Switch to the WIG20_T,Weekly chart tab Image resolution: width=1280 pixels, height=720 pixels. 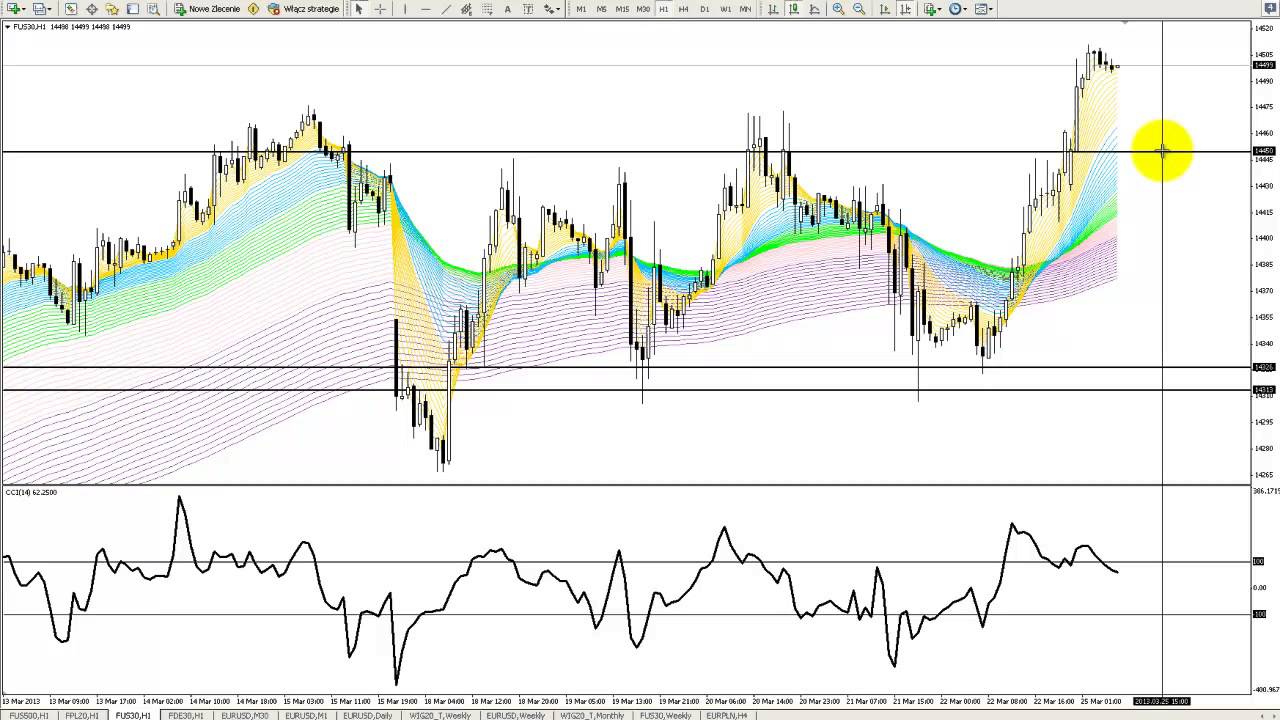(x=440, y=715)
